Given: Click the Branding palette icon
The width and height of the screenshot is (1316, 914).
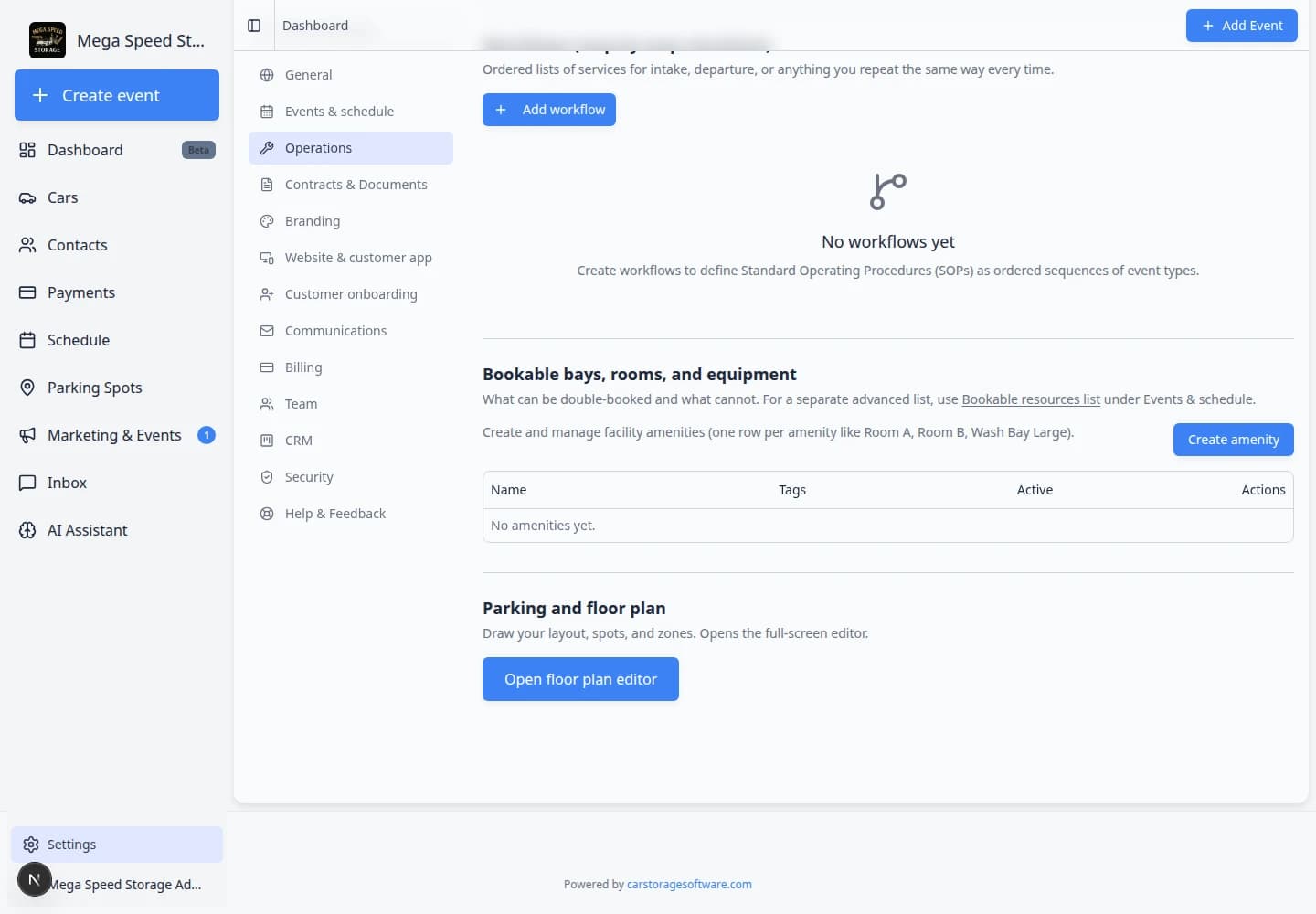Looking at the screenshot, I should pyautogui.click(x=267, y=221).
